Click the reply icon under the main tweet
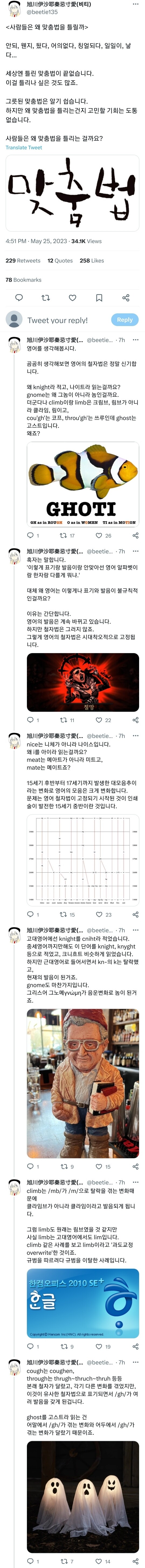The height and width of the screenshot is (1568, 145). click(19, 298)
